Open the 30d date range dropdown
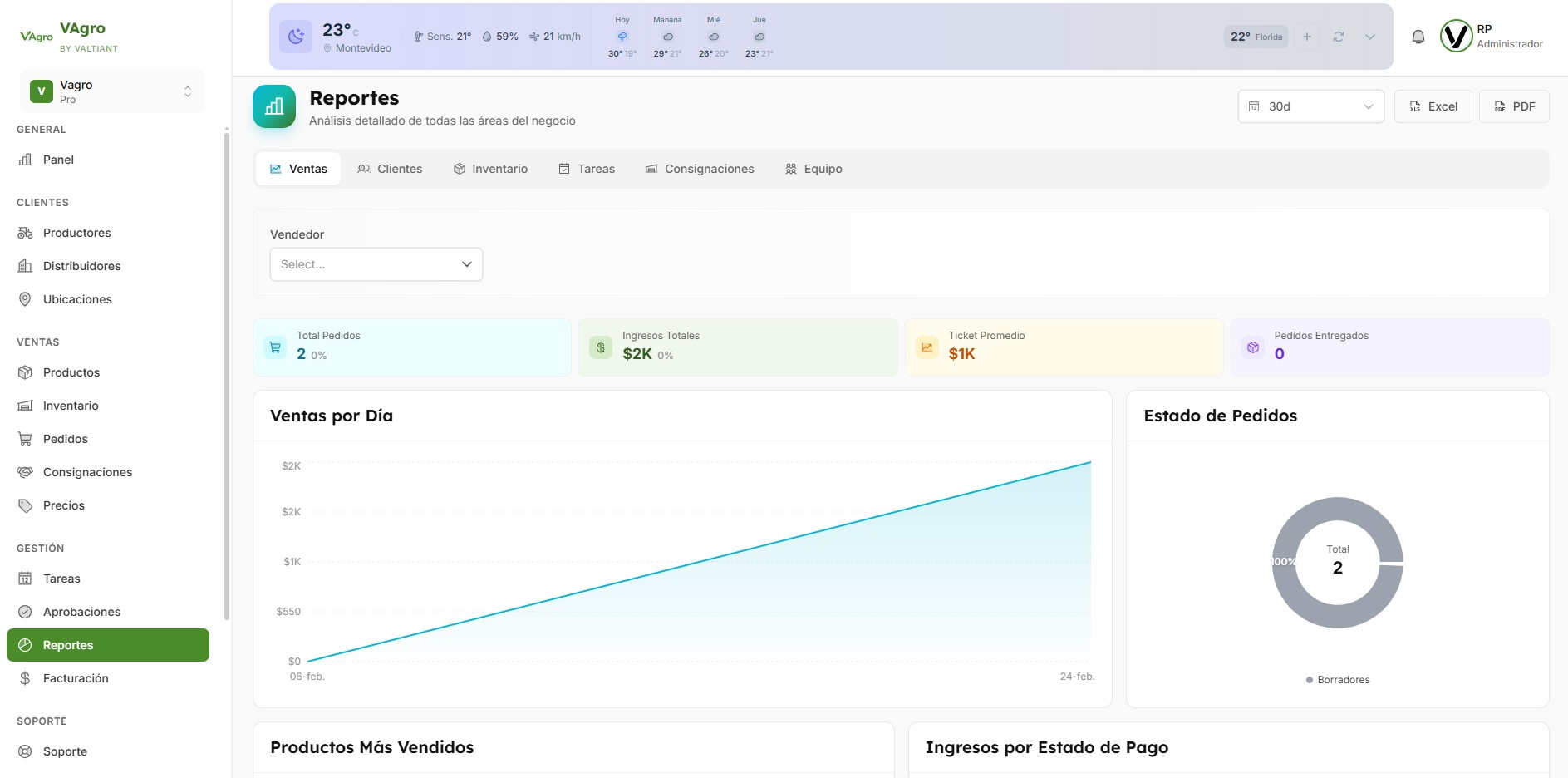The width and height of the screenshot is (1568, 778). (x=1310, y=106)
